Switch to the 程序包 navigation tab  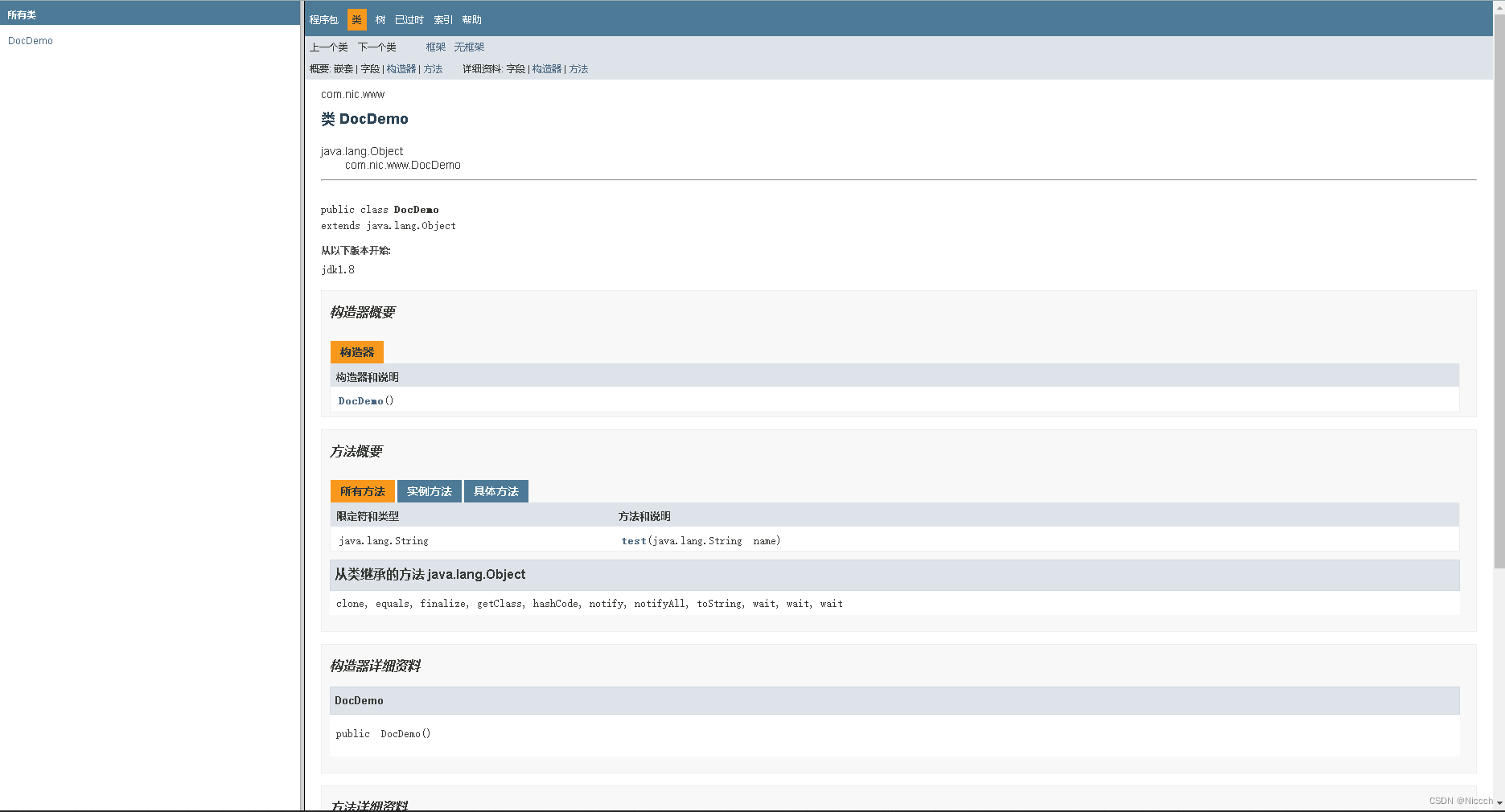[x=323, y=19]
